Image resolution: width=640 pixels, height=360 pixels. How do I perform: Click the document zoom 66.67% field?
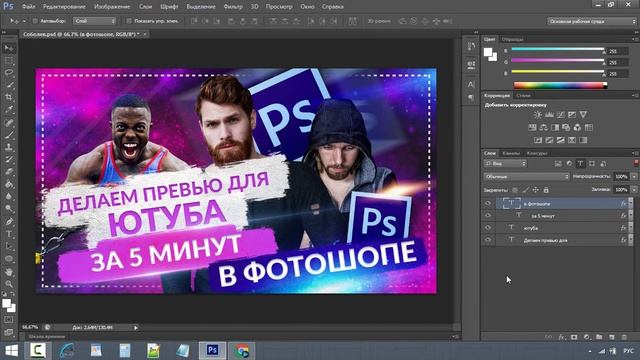point(30,327)
